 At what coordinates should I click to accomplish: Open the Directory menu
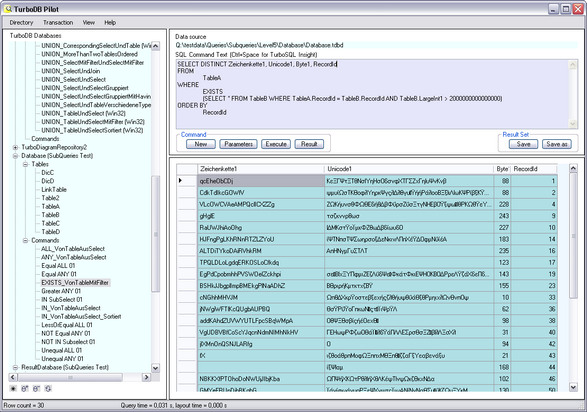(x=21, y=22)
